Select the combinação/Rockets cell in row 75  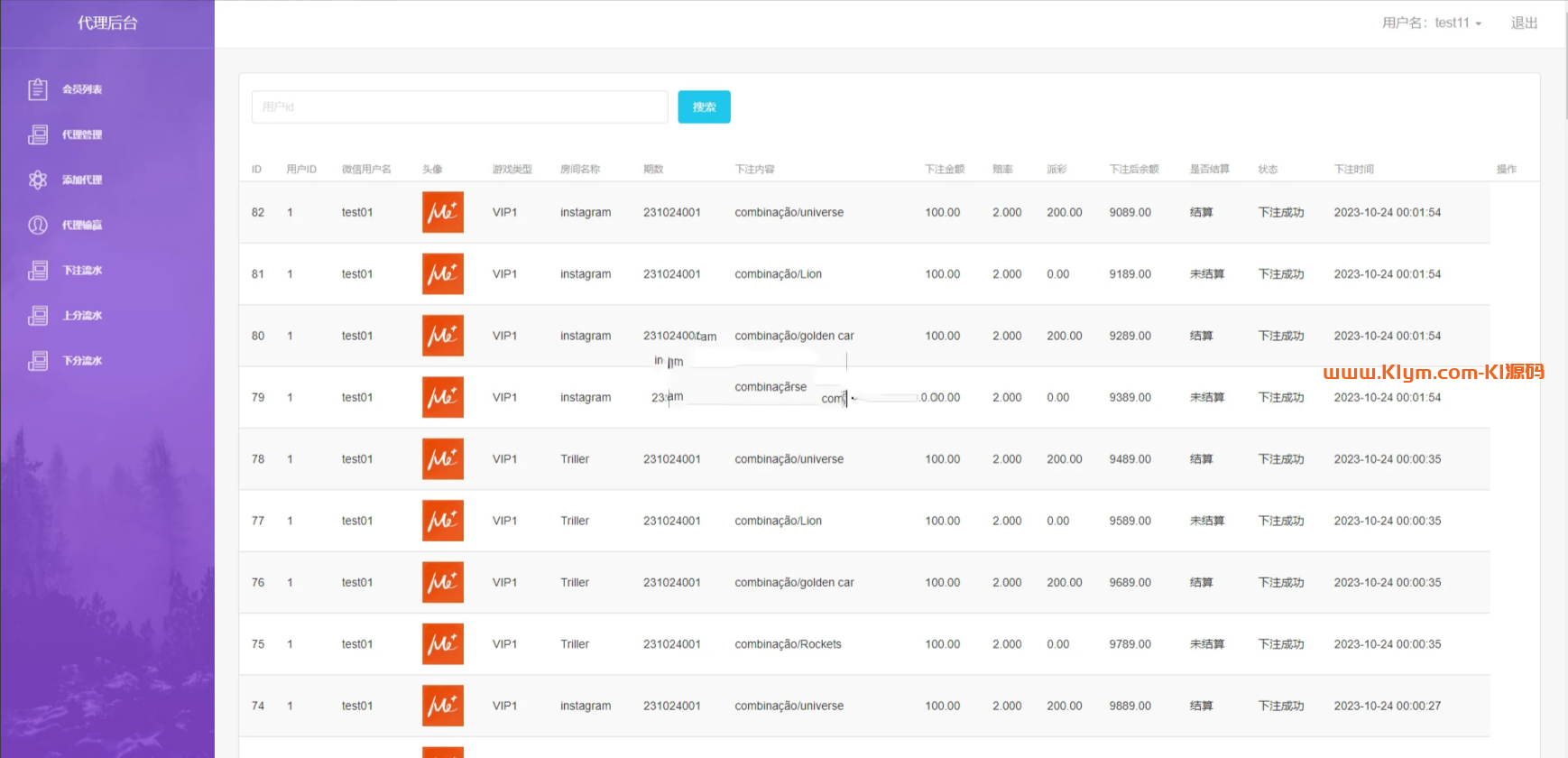pos(788,644)
